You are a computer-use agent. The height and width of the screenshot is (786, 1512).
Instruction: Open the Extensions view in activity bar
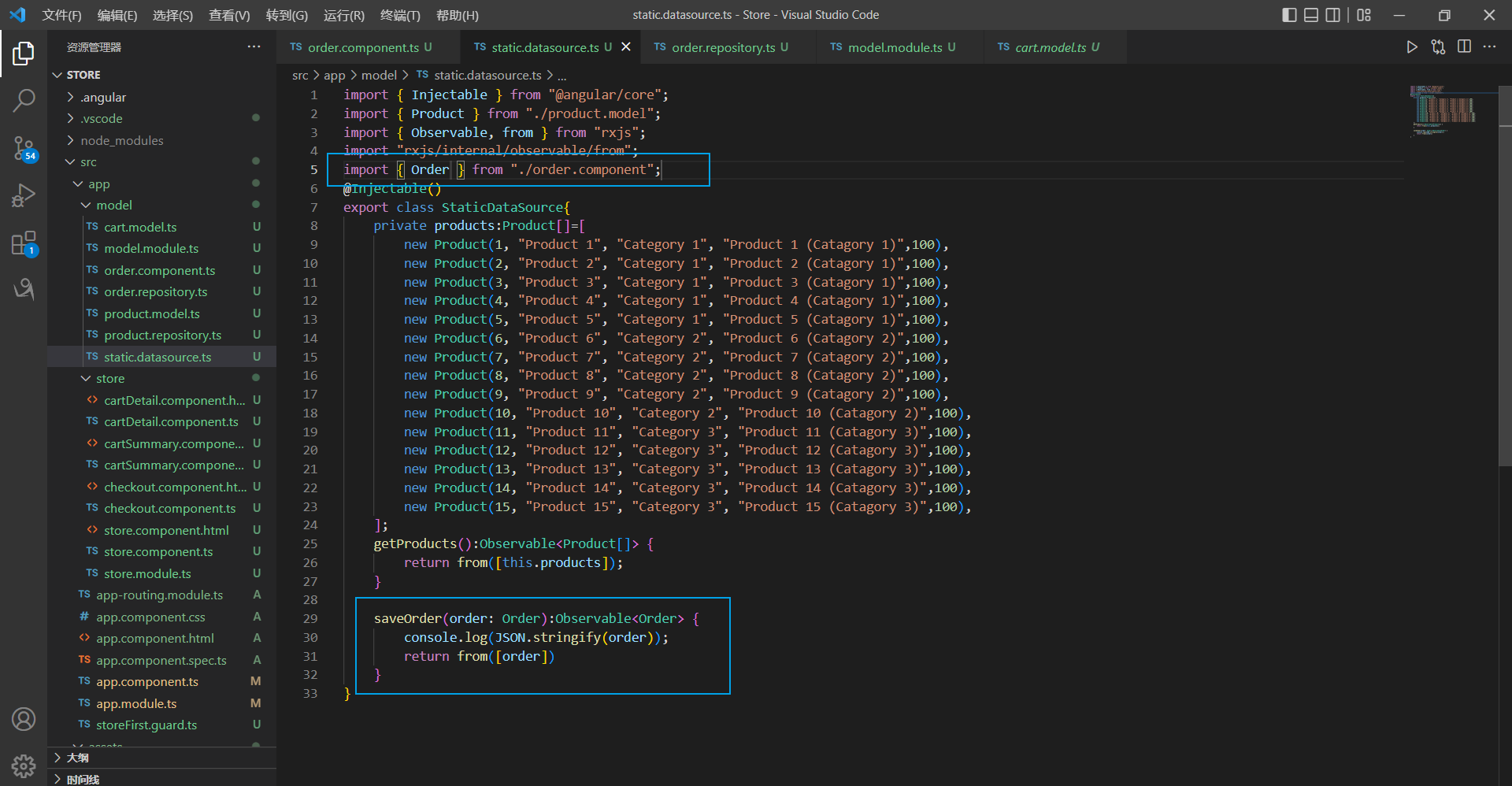[24, 243]
